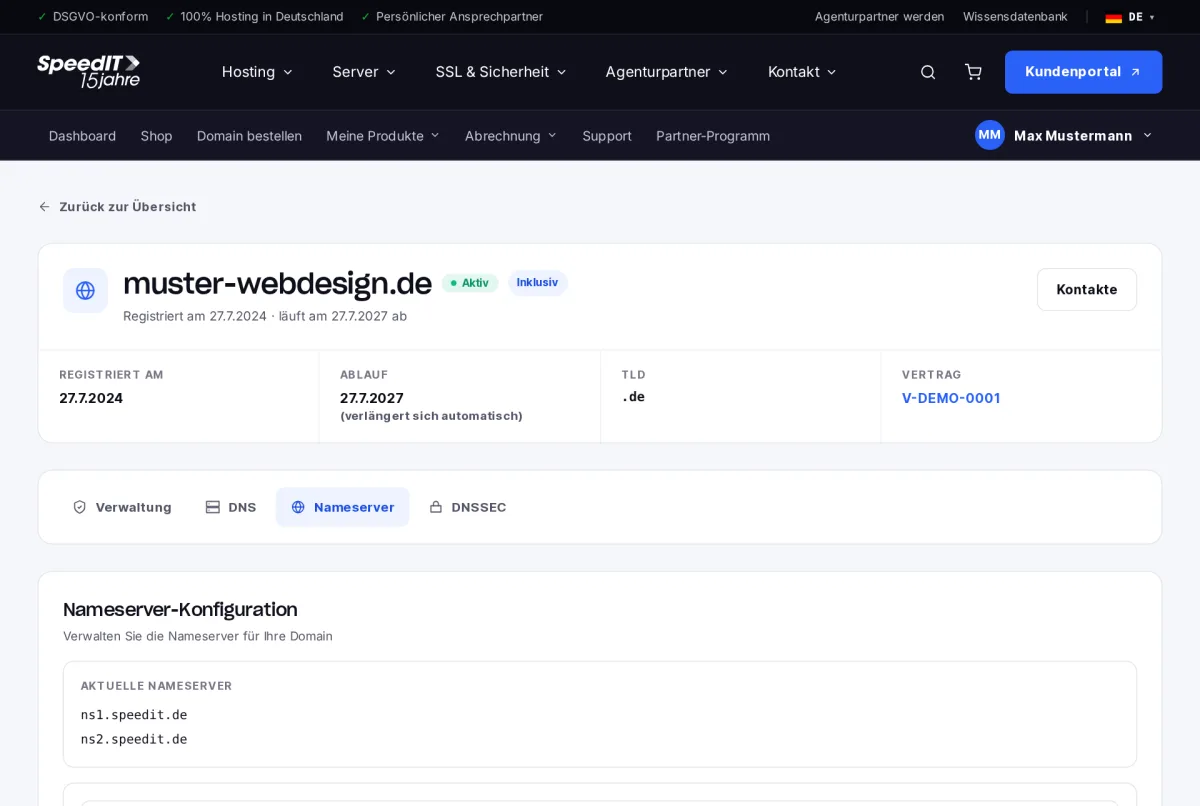The width and height of the screenshot is (1200, 806).
Task: Open the Support page
Action: click(x=607, y=136)
